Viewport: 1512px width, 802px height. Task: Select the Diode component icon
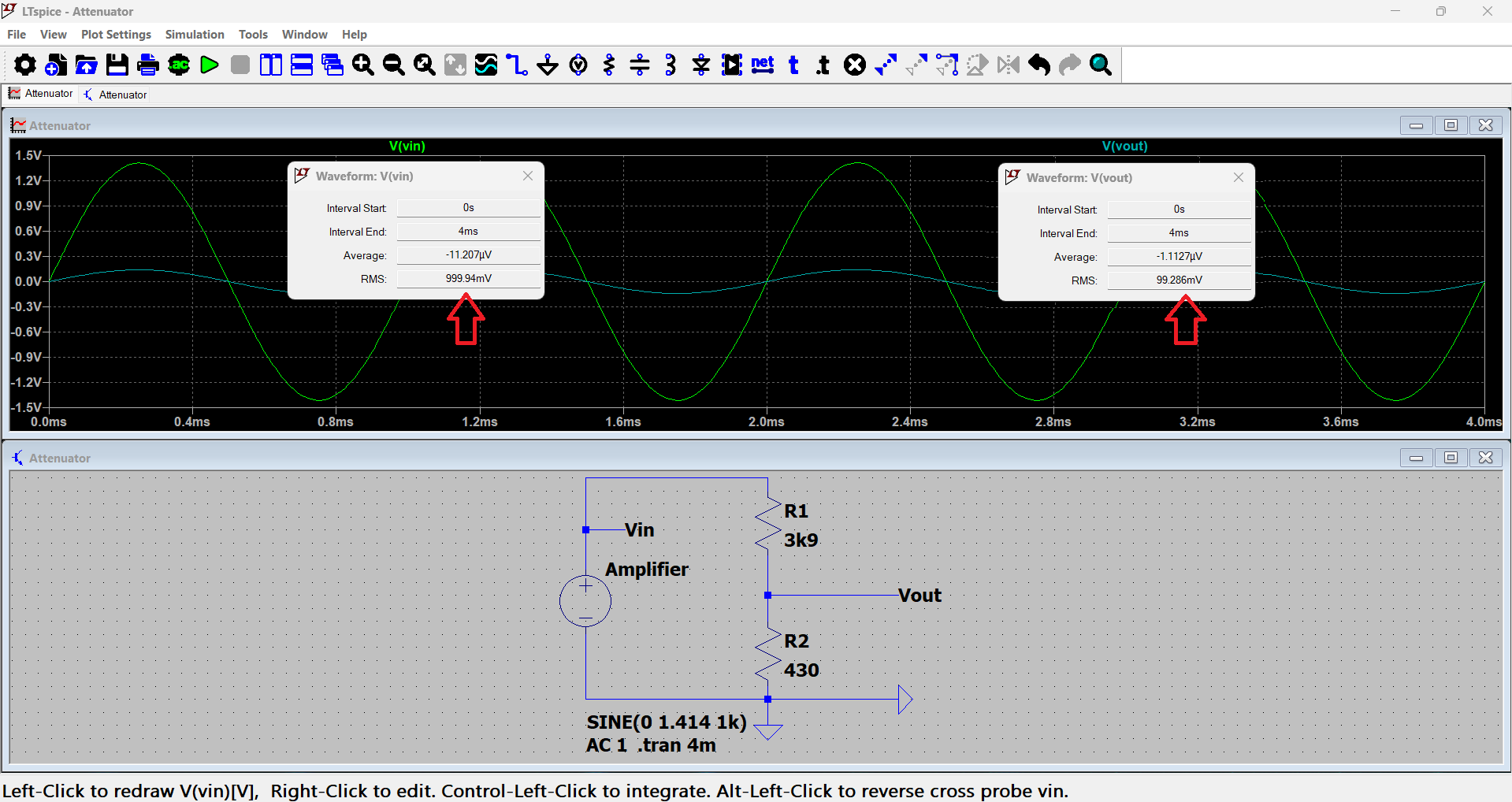701,65
